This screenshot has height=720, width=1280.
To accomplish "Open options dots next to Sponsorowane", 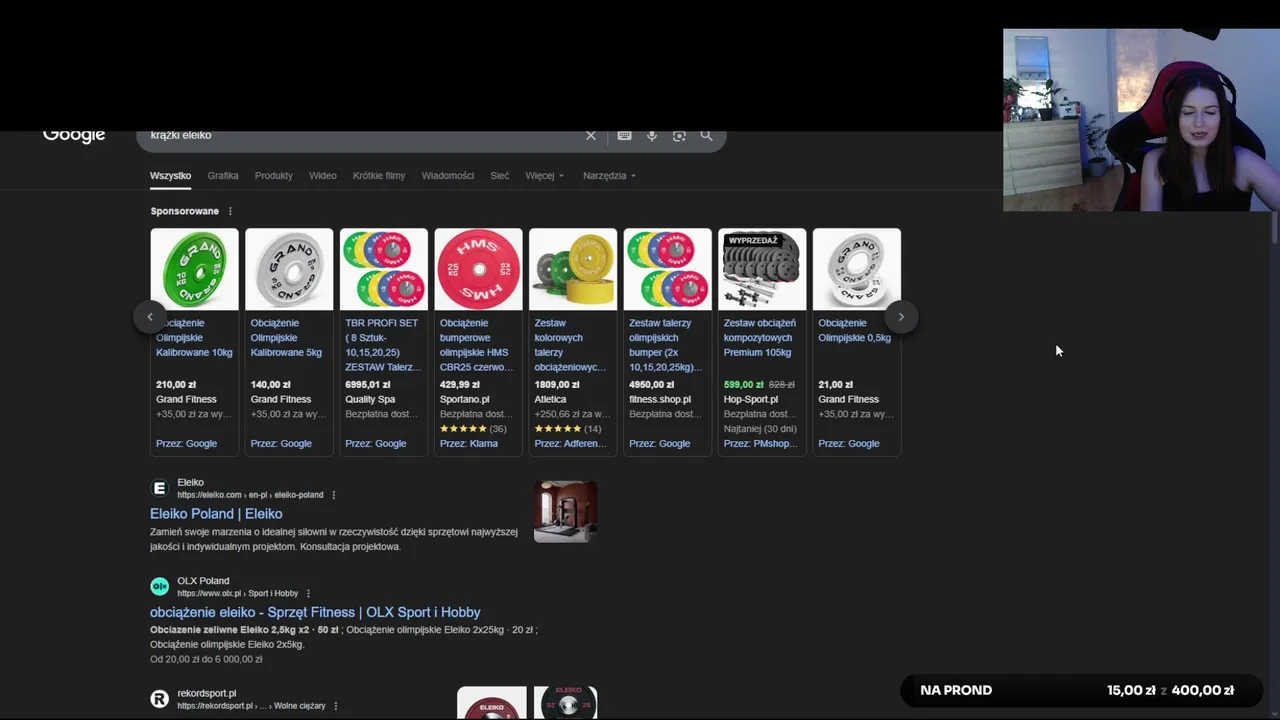I will (230, 211).
